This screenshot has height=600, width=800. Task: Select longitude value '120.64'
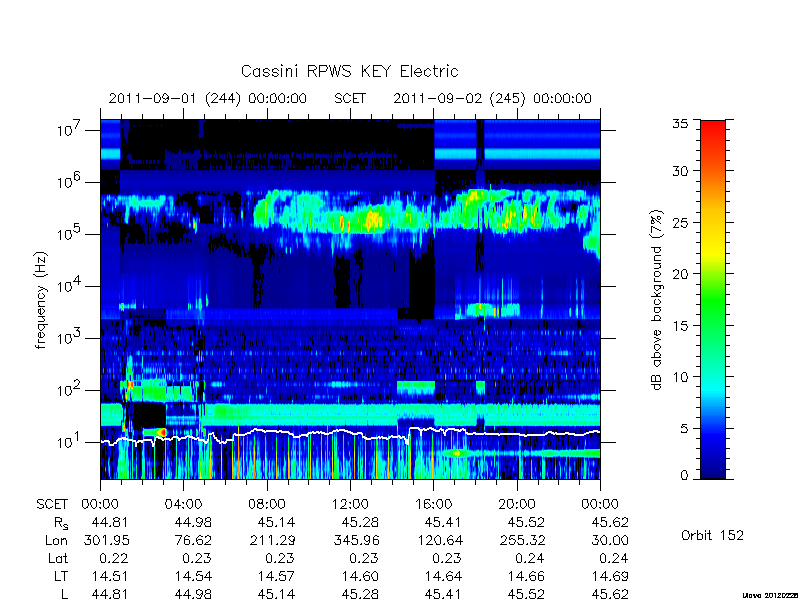440,540
